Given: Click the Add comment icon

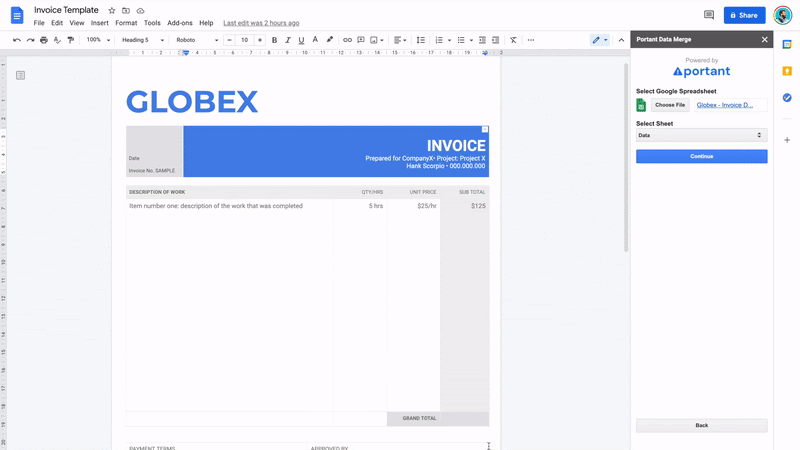Looking at the screenshot, I should [x=361, y=40].
